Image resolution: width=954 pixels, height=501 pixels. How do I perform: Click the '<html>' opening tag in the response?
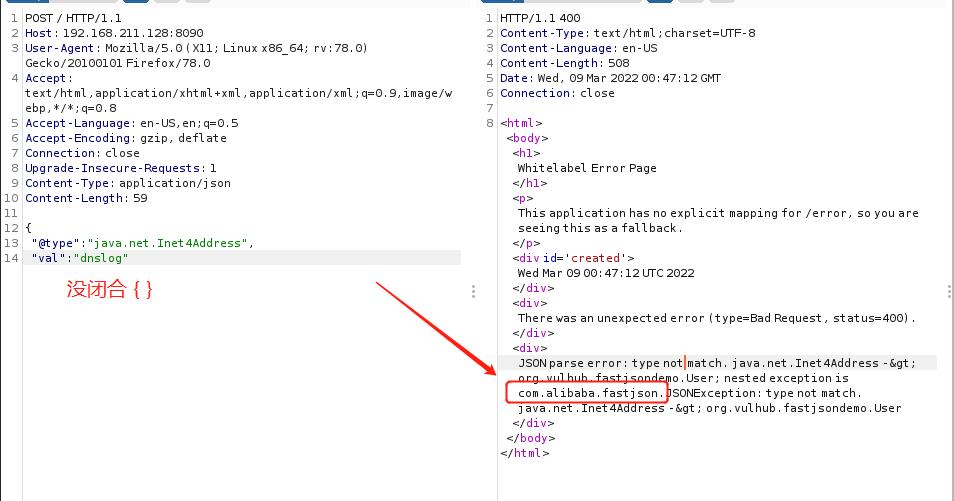click(521, 123)
